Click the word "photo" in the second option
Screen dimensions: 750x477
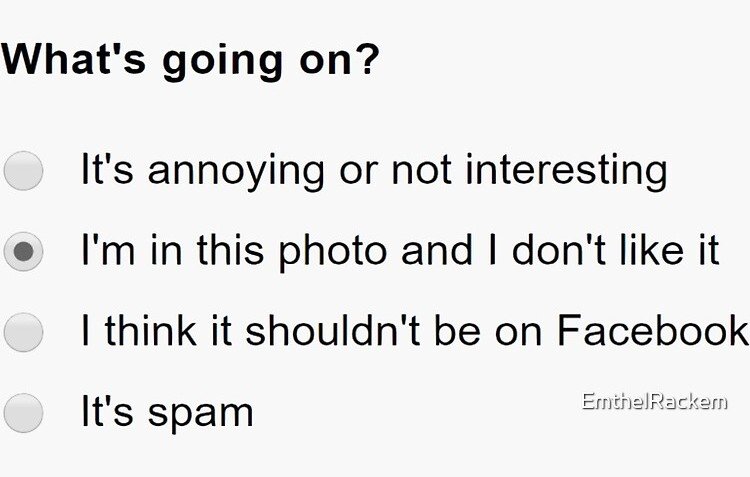[333, 253]
